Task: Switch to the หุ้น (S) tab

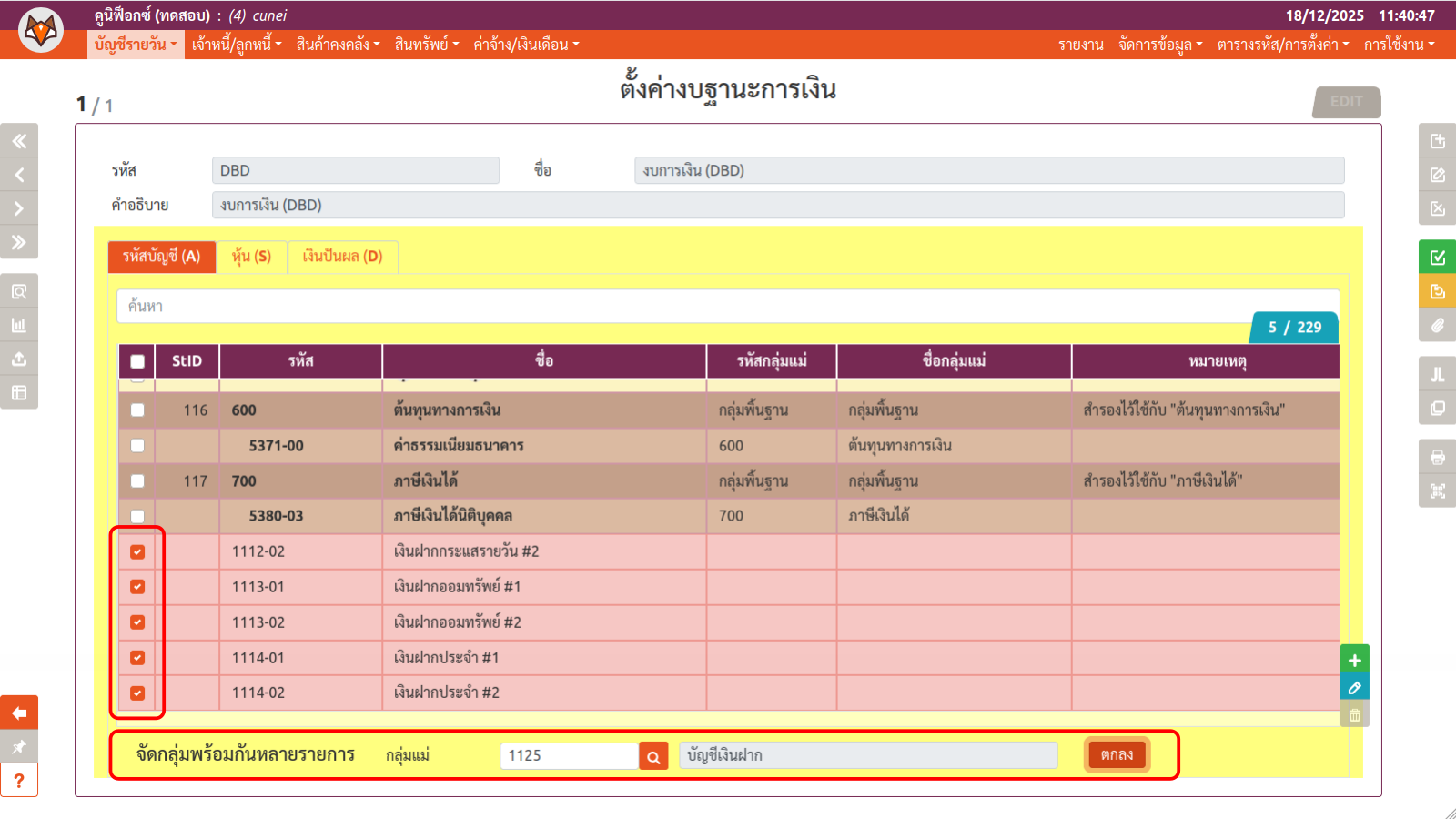Action: tap(251, 257)
